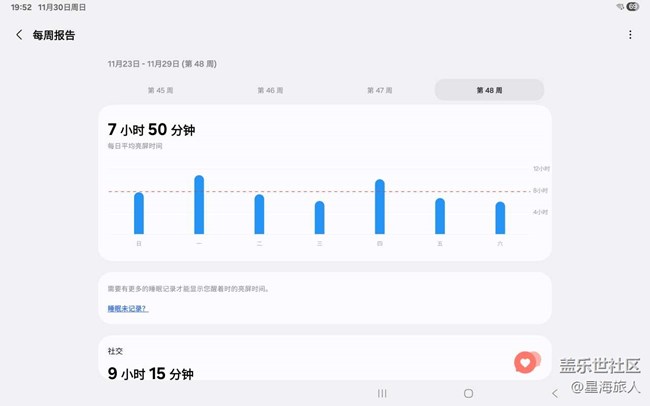Select the Thursday (四) bar in chart
650x406 pixels.
click(x=380, y=207)
